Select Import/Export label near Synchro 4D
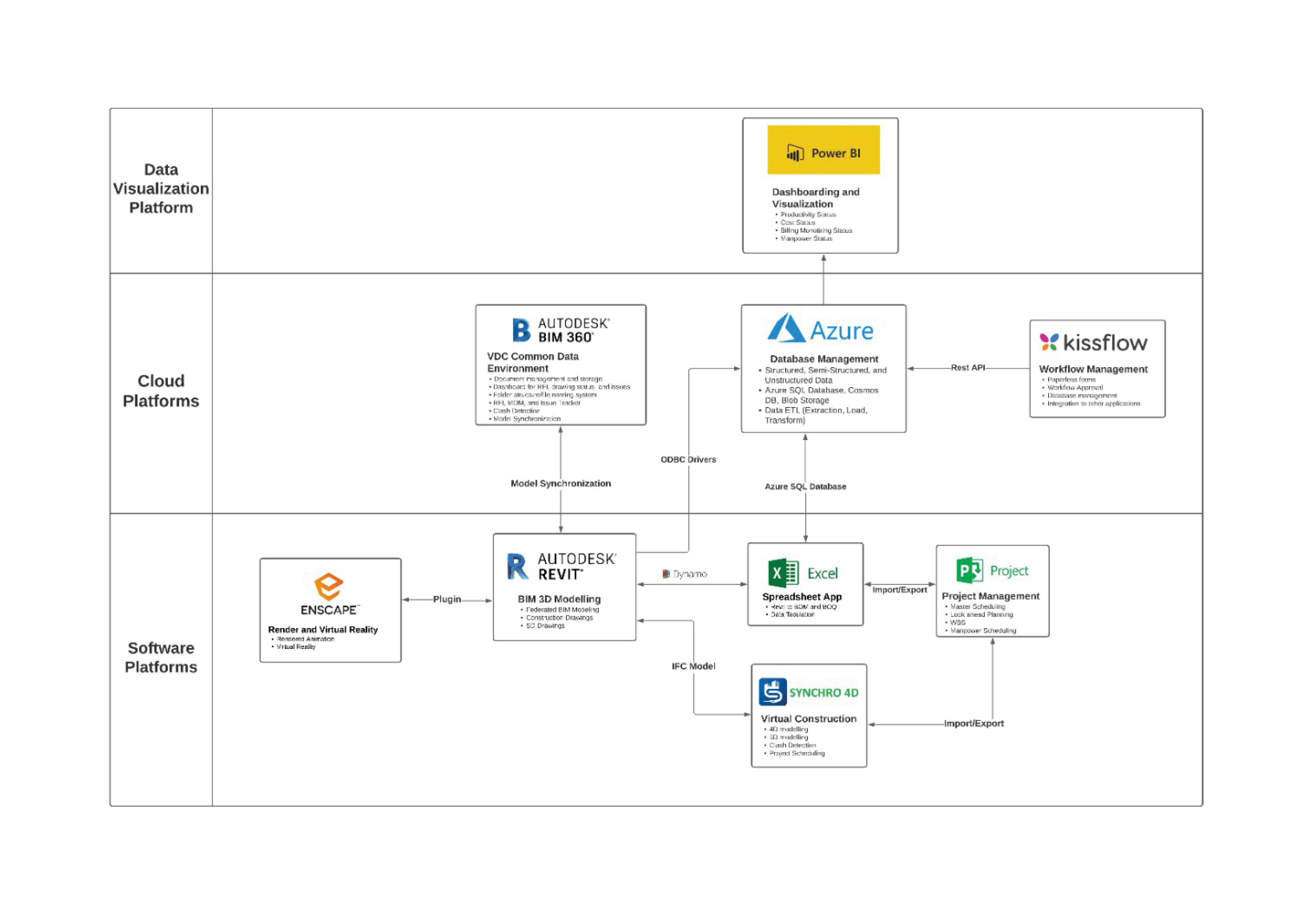 [x=973, y=724]
